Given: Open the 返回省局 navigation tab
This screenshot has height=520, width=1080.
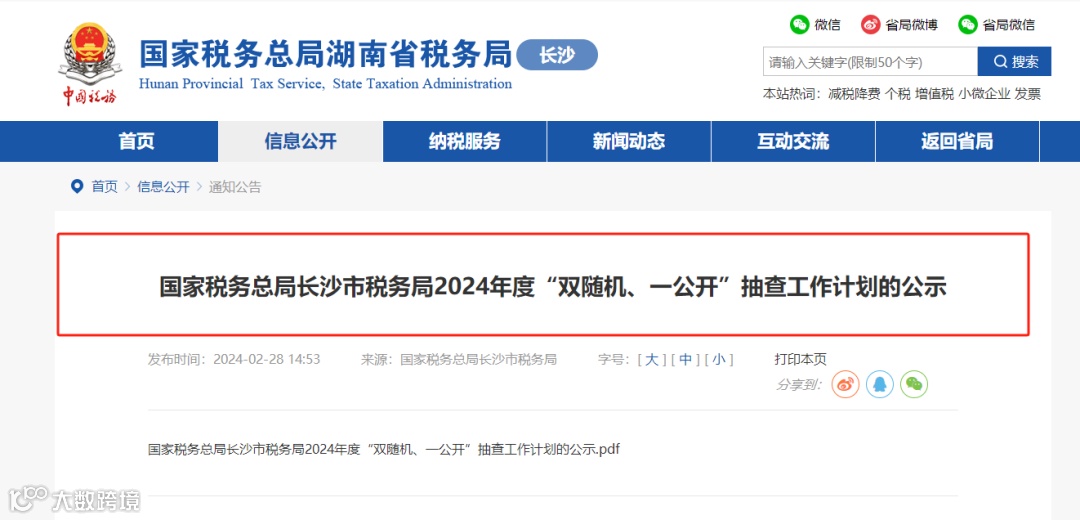Looking at the screenshot, I should 957,142.
